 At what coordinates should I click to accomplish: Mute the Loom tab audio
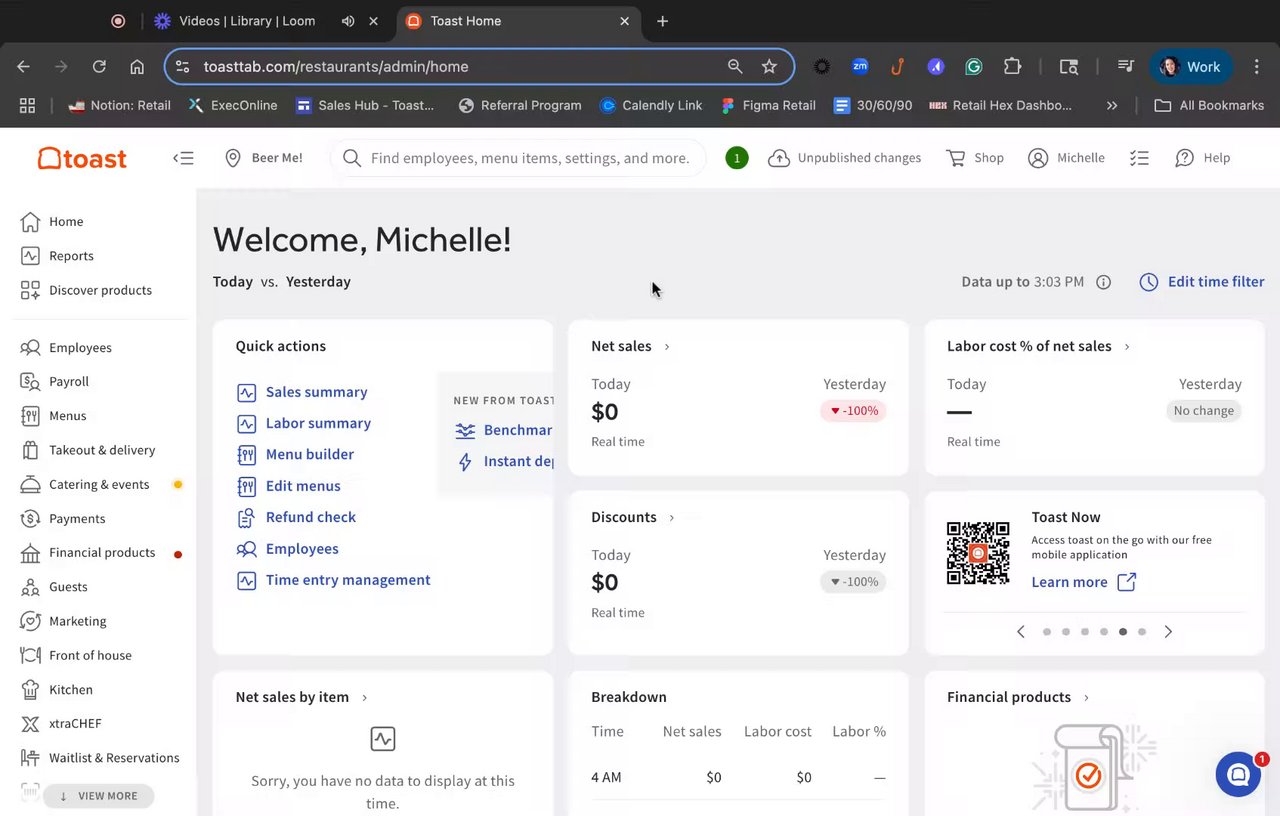point(348,21)
